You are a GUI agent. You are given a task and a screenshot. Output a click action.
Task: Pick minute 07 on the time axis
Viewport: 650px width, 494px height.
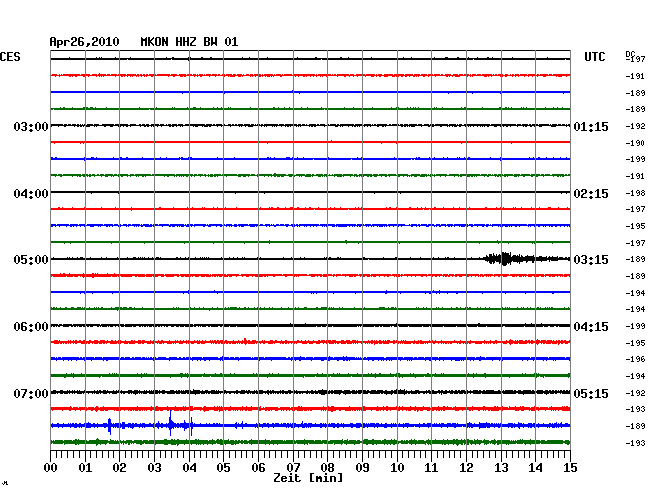tap(293, 468)
